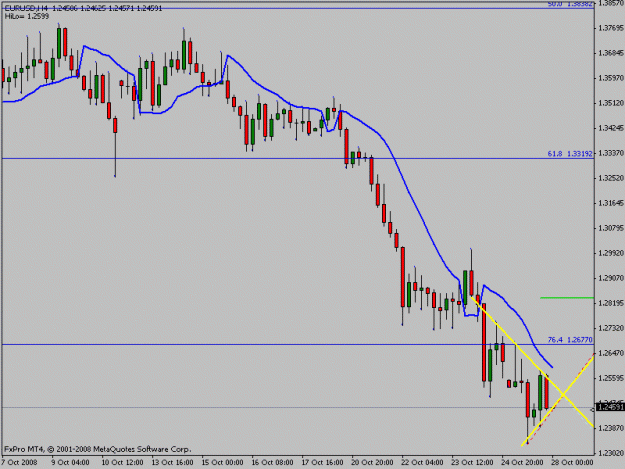Click the current price tag 1.24591
This screenshot has width=625, height=469.
click(x=610, y=408)
